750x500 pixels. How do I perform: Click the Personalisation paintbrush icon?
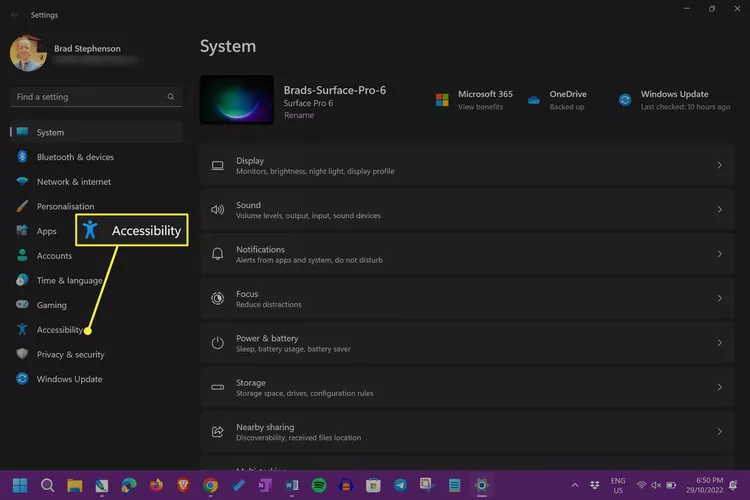point(22,206)
